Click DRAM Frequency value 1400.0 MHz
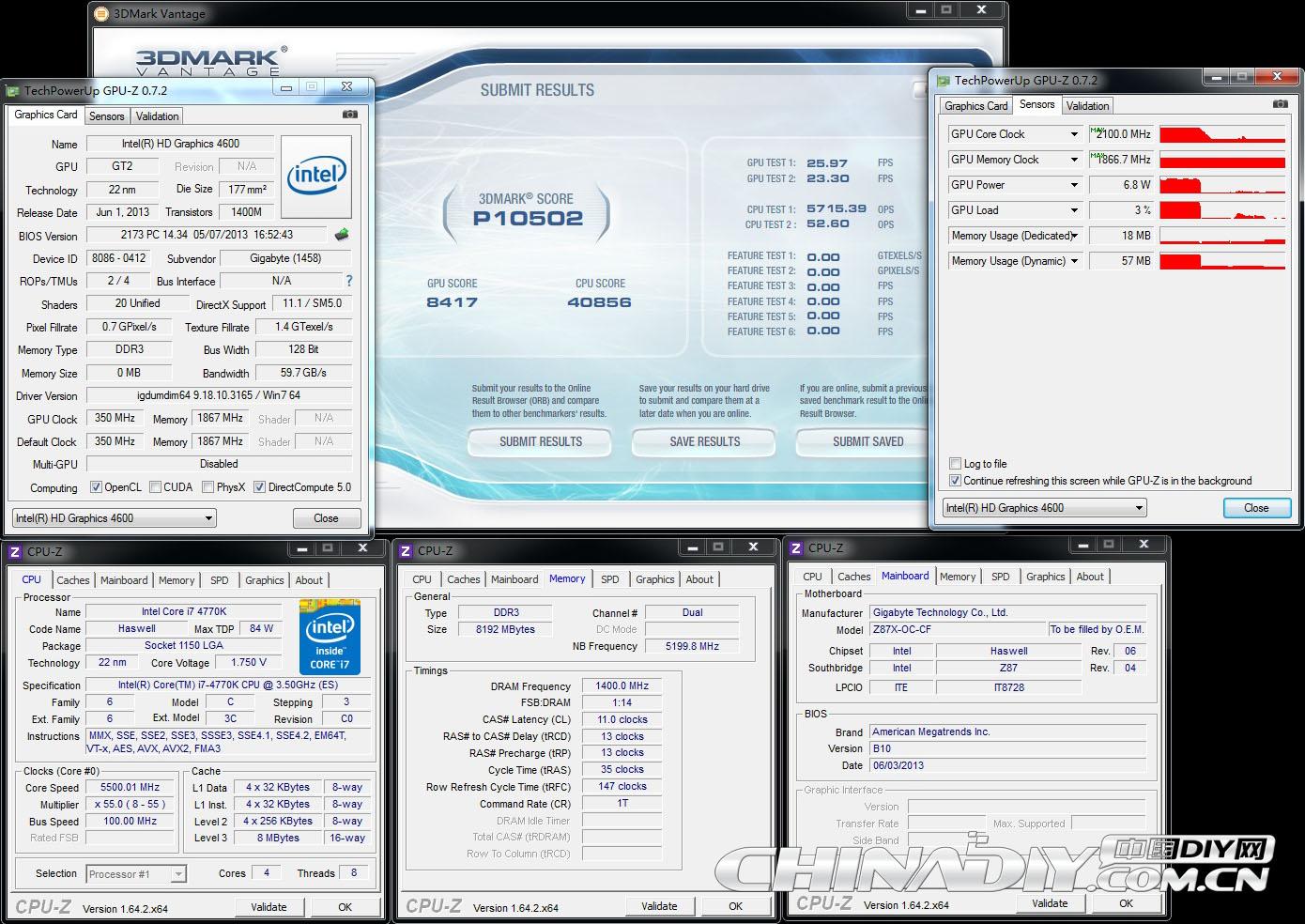Screen dimensions: 1305x924 [x=622, y=685]
